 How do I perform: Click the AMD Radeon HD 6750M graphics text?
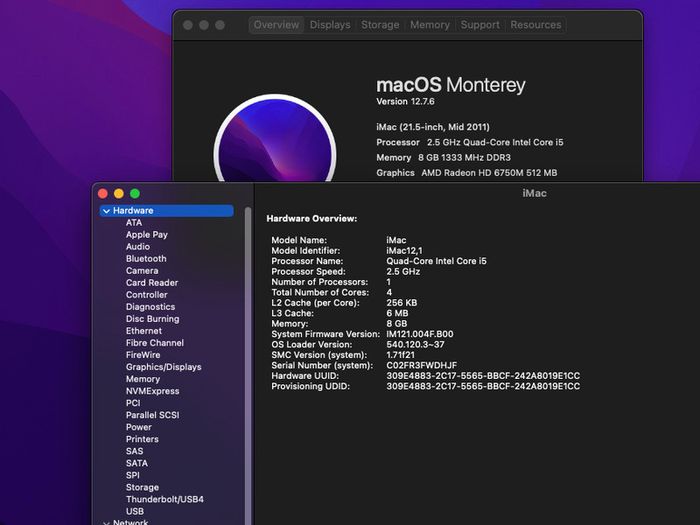point(489,173)
